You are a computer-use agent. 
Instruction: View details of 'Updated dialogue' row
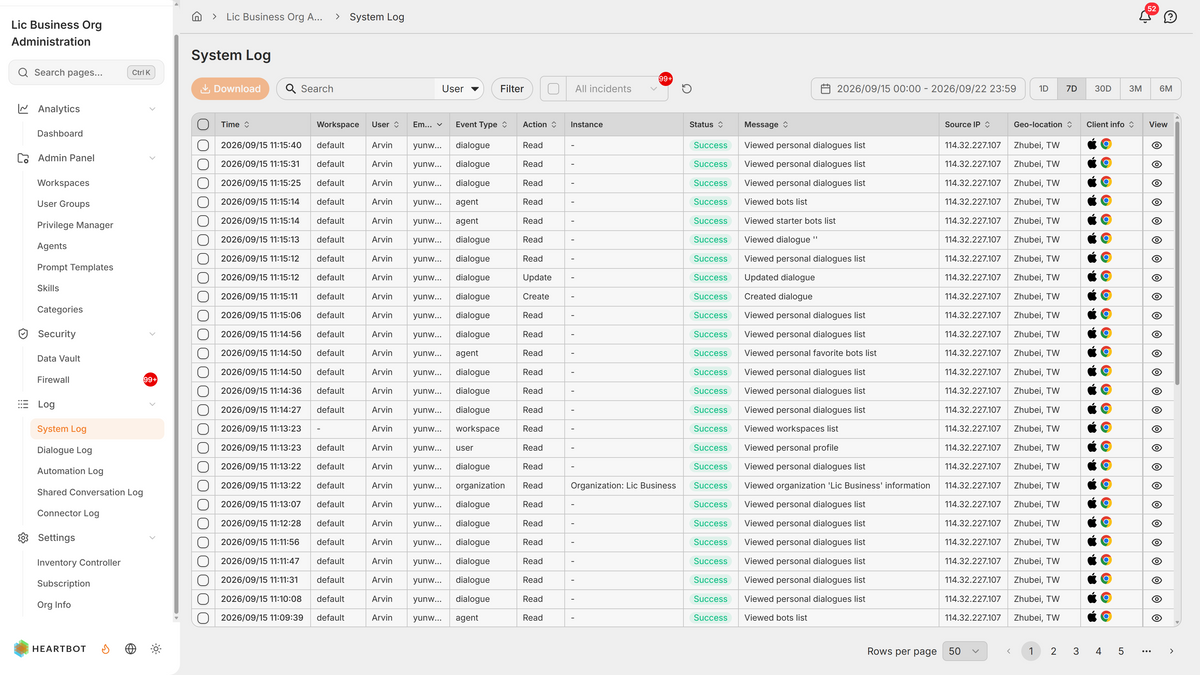[x=1157, y=277]
